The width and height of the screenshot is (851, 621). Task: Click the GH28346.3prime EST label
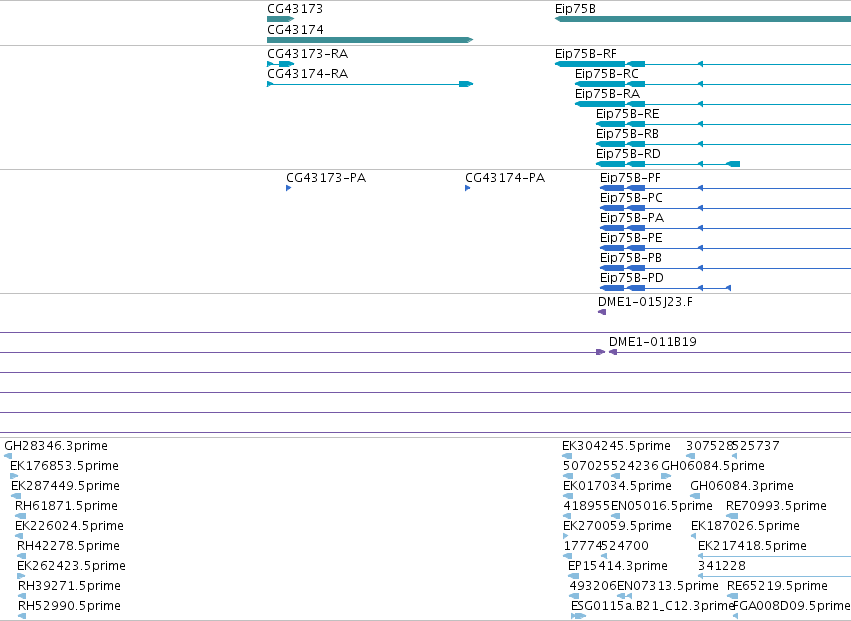pyautogui.click(x=56, y=446)
